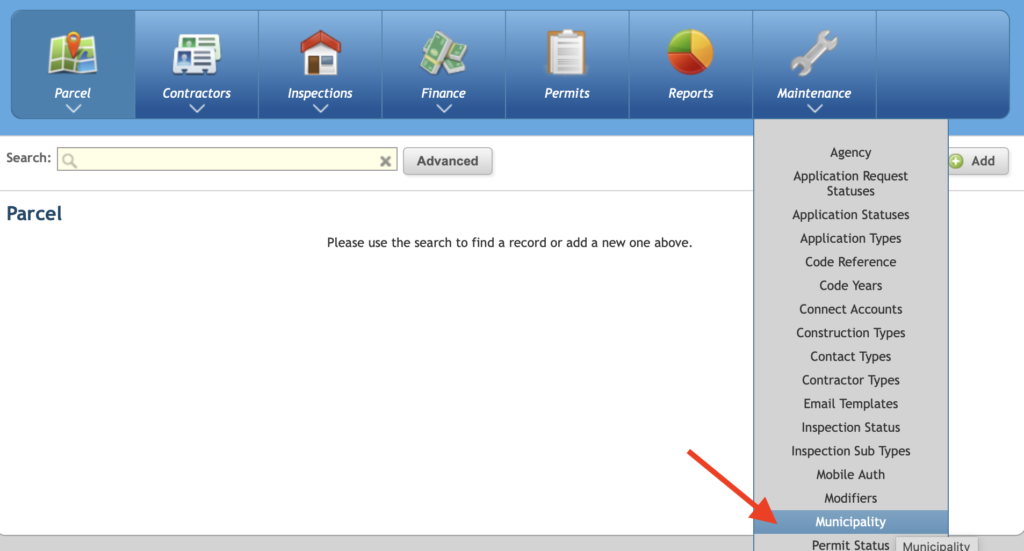1024x551 pixels.
Task: Open the Inspections tab label
Action: coord(320,93)
